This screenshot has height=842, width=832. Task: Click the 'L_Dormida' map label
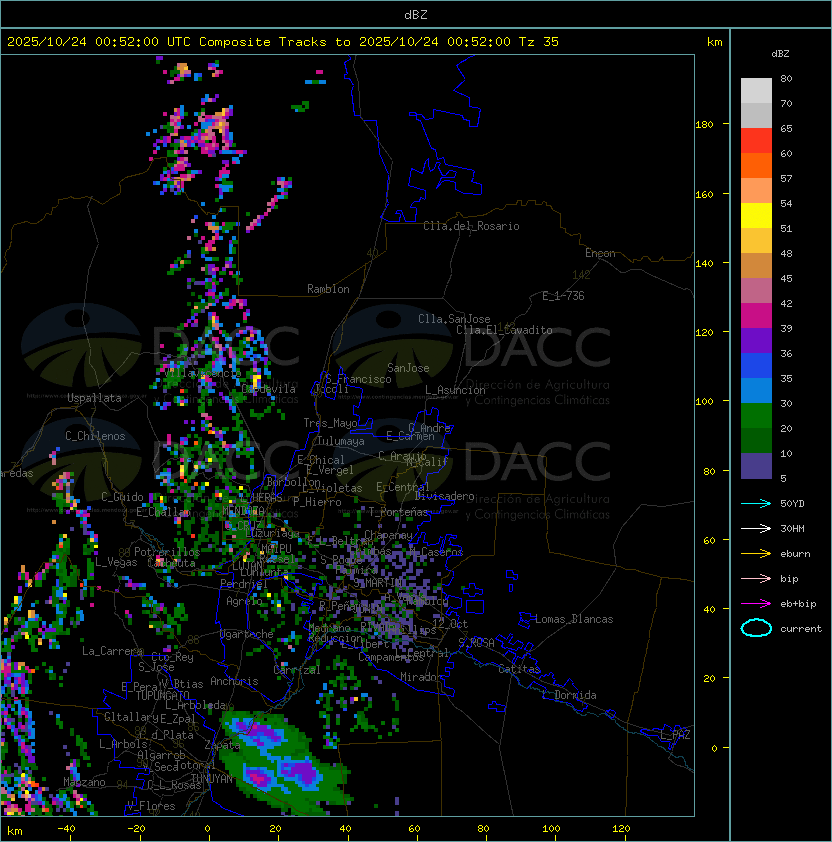[569, 695]
